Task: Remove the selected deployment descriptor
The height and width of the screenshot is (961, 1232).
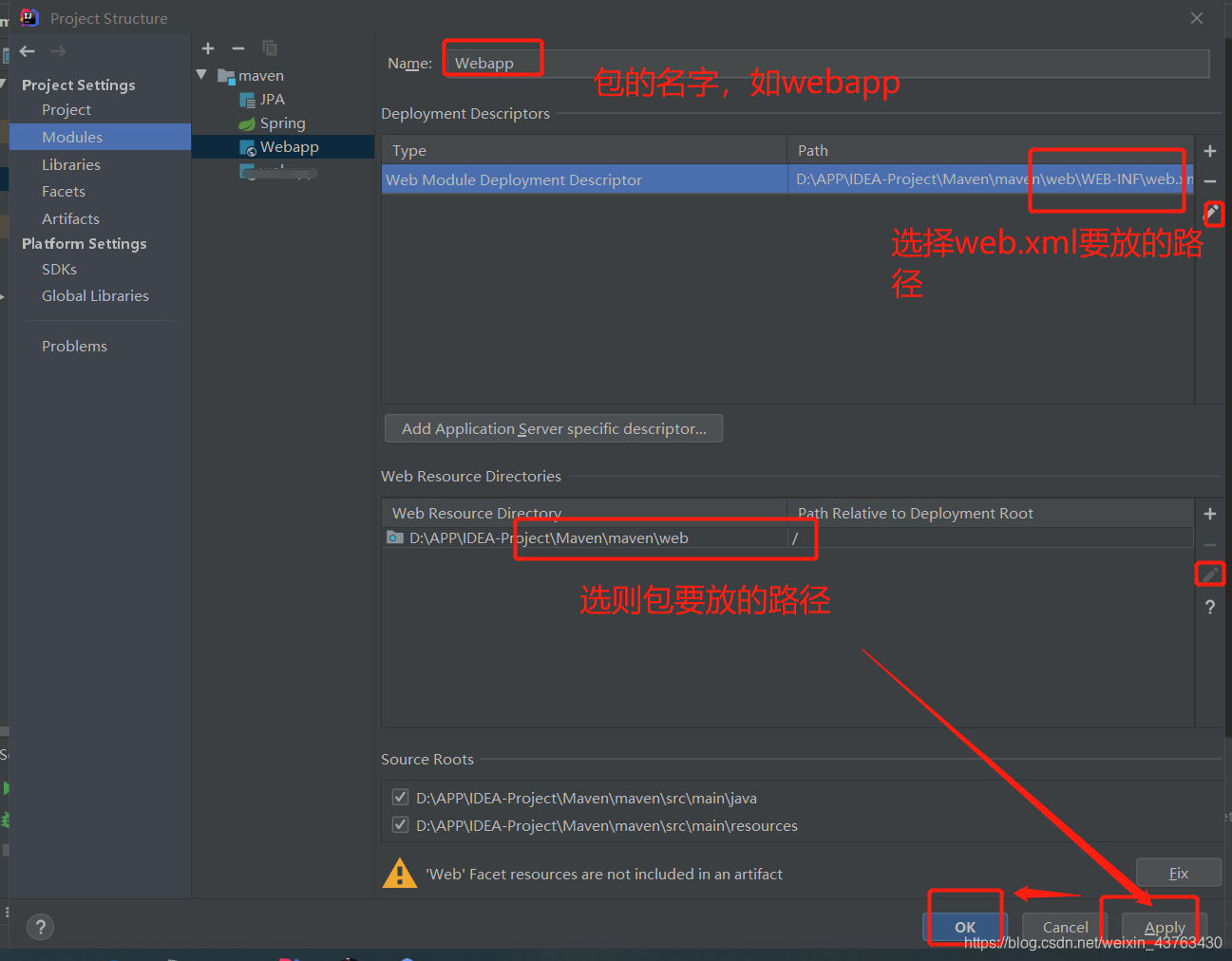Action: tap(1210, 180)
